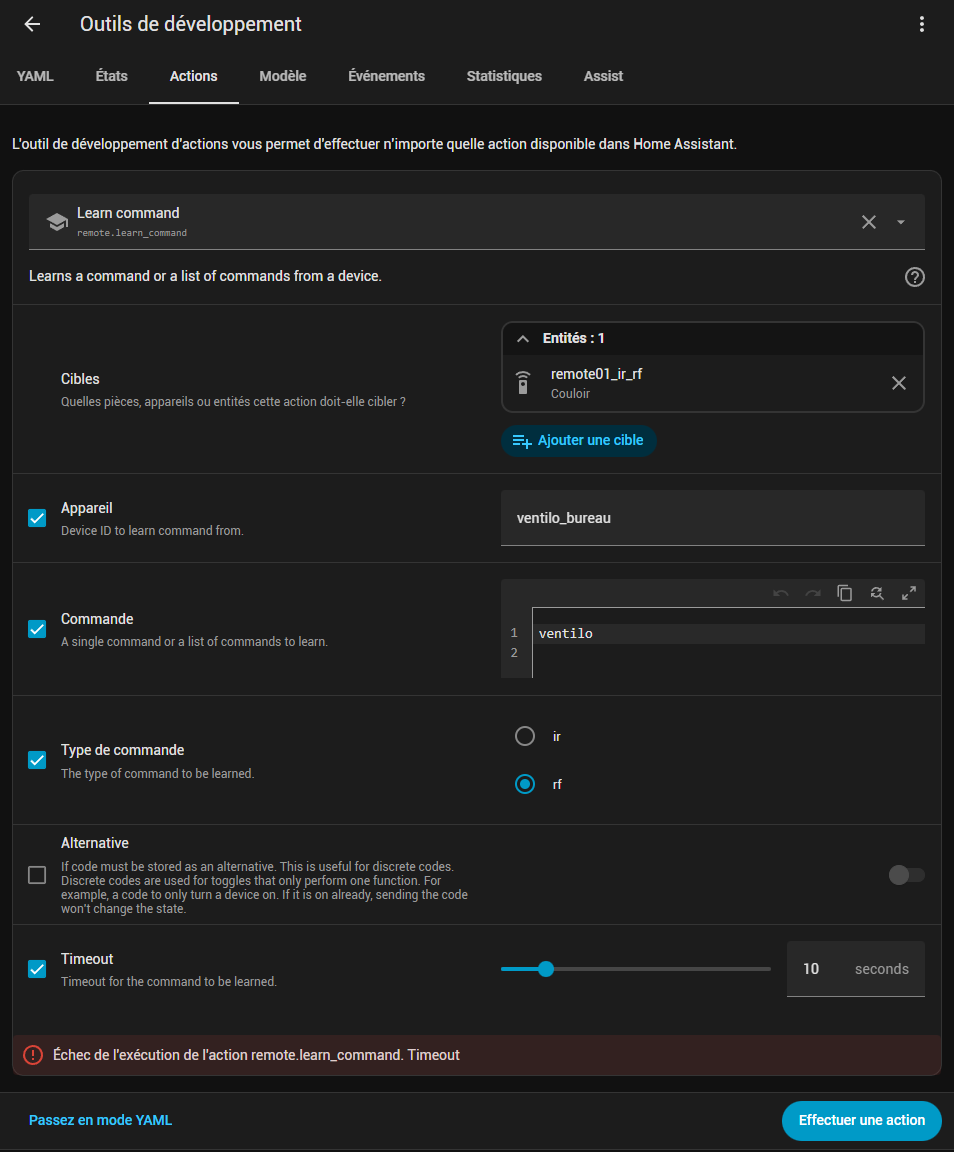Viewport: 954px width, 1152px height.
Task: Switch to the États tab
Action: pyautogui.click(x=111, y=76)
